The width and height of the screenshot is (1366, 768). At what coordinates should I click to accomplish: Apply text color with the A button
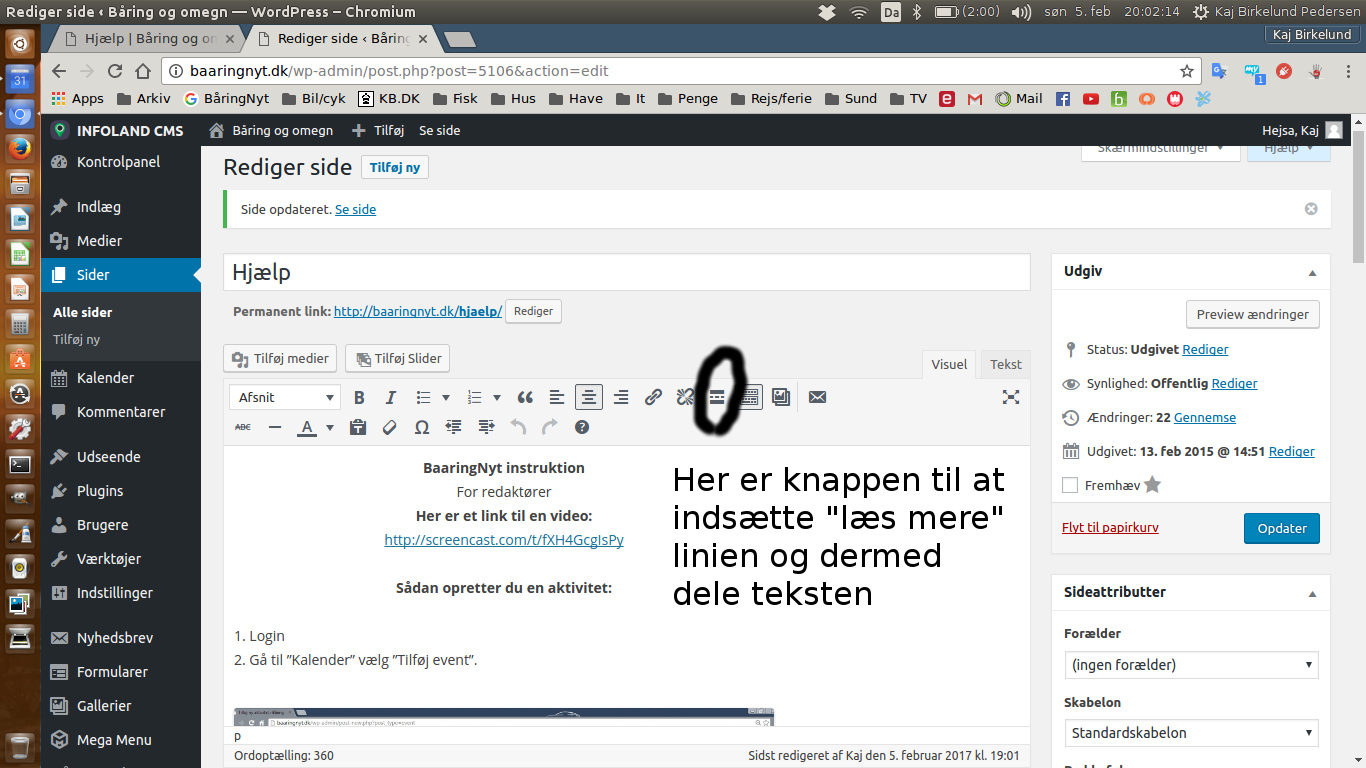click(x=306, y=427)
